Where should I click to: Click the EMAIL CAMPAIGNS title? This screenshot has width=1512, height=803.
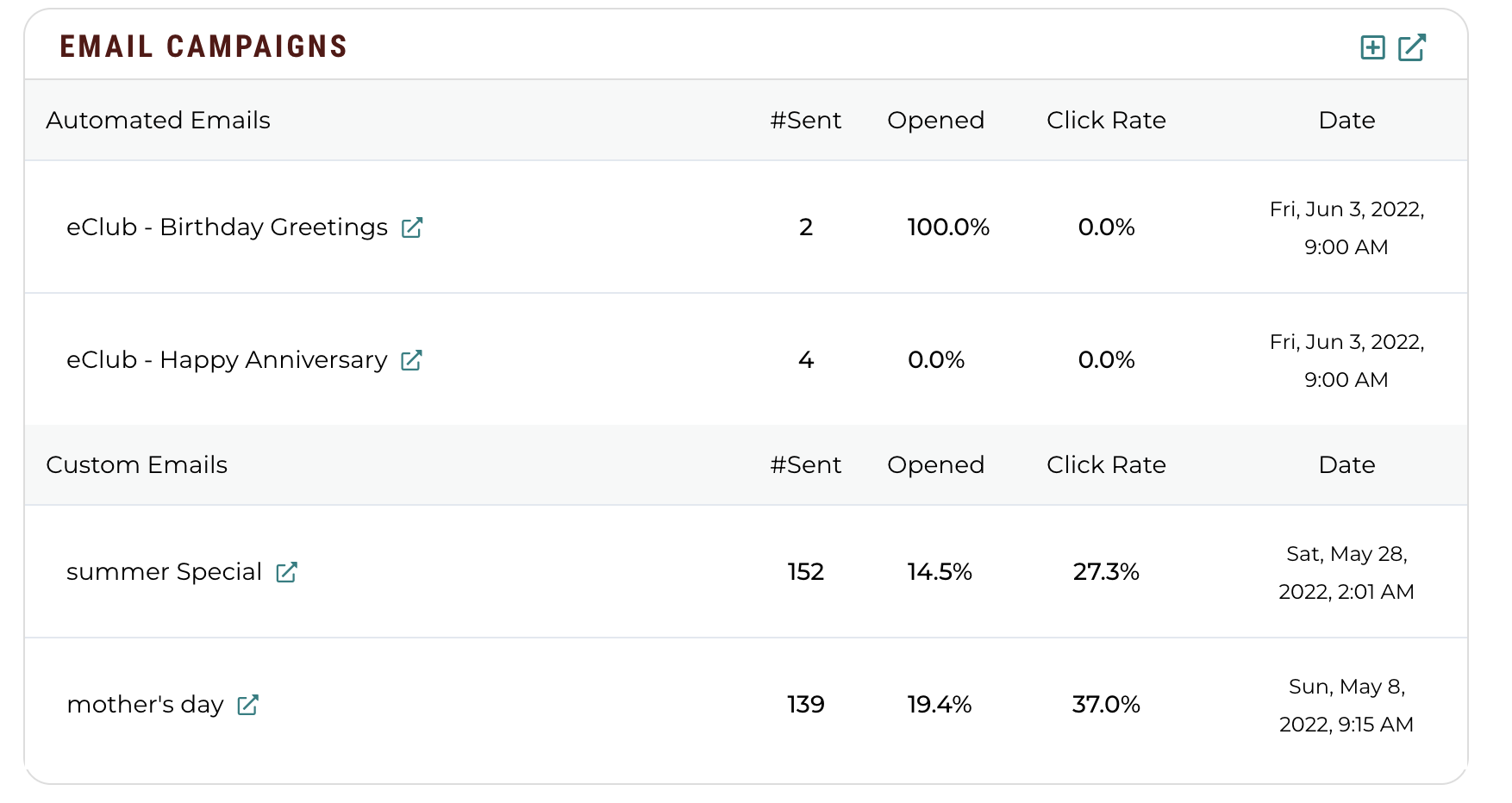coord(203,47)
